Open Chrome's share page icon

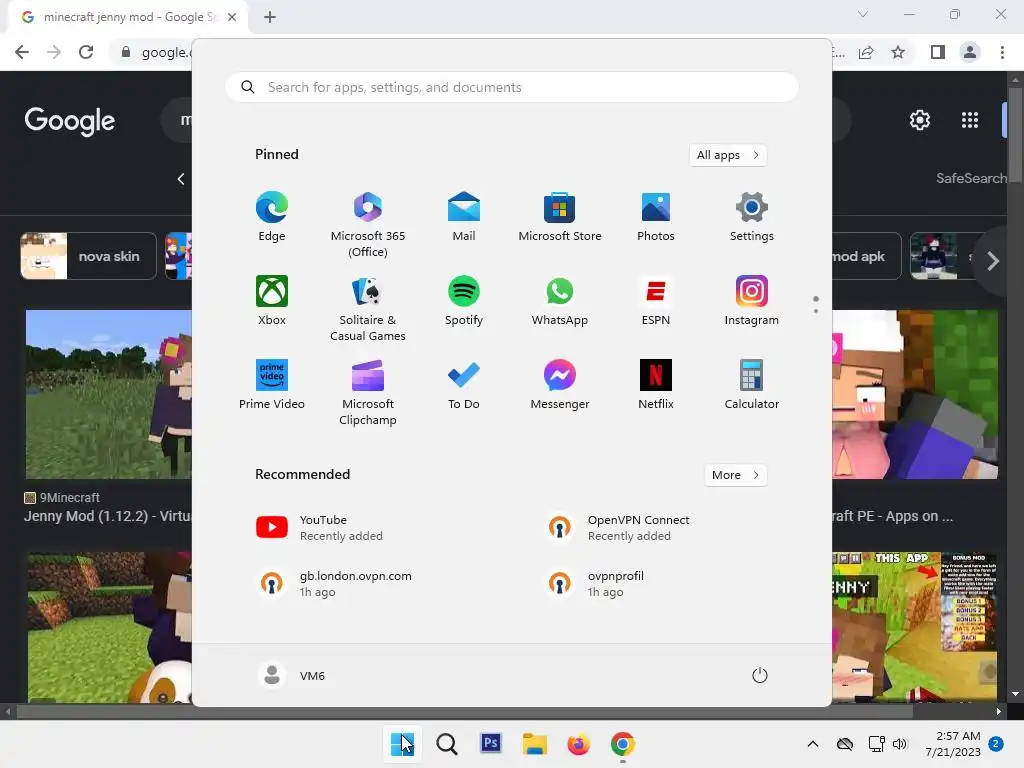pos(866,52)
